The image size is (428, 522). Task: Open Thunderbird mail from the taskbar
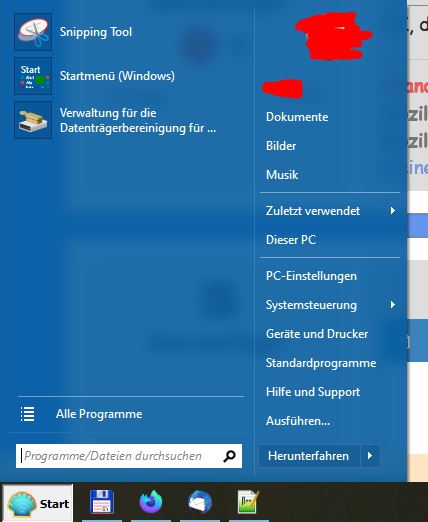tap(200, 502)
